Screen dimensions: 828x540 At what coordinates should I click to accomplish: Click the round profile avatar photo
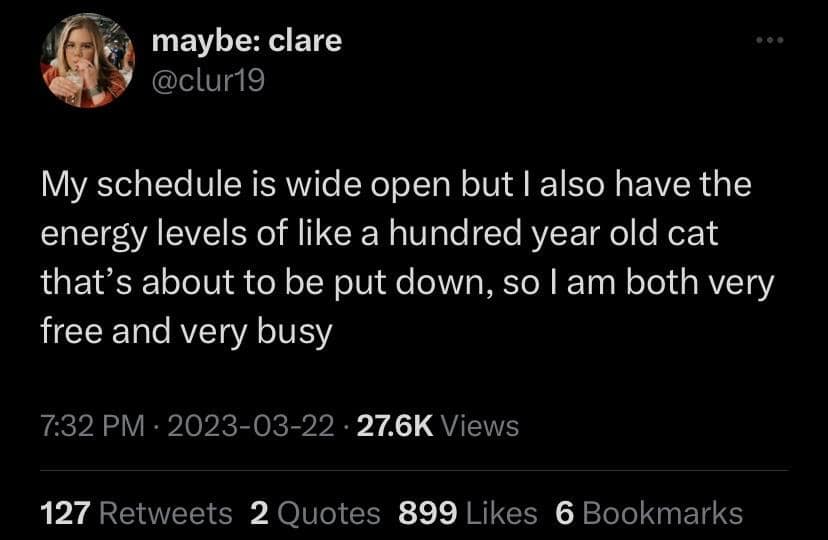coord(84,61)
